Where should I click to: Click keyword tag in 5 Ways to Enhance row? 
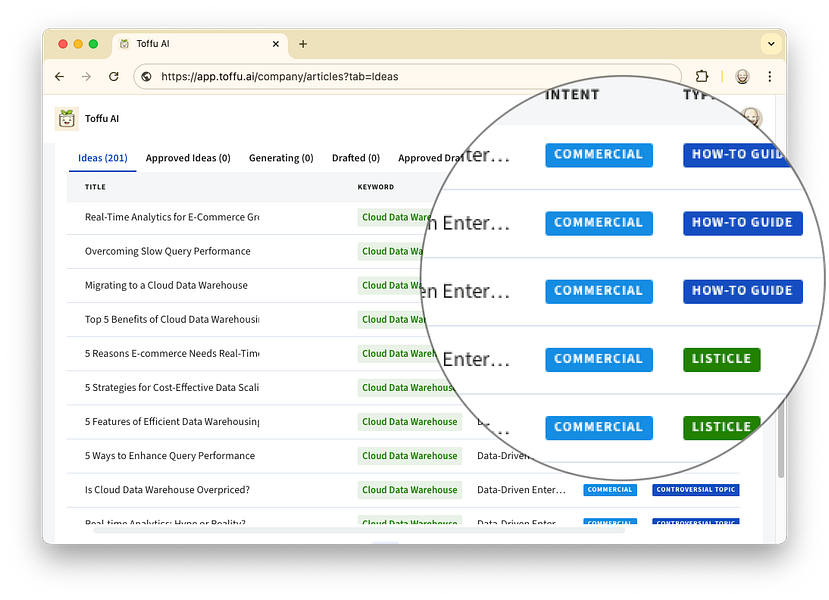(x=410, y=456)
